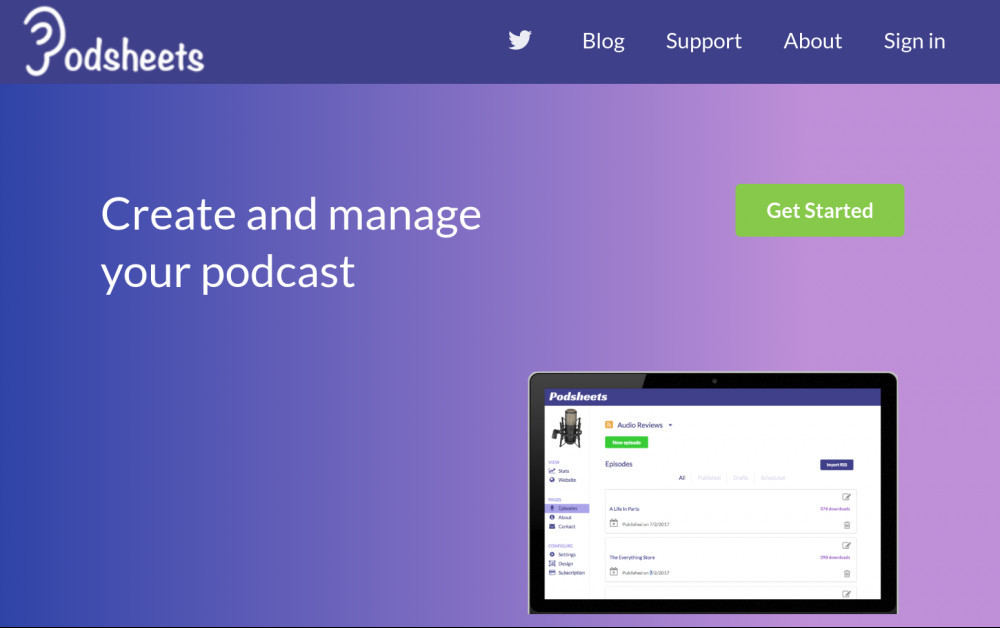1000x628 pixels.
Task: Select Episodes in the preview sidebar
Action: click(567, 508)
